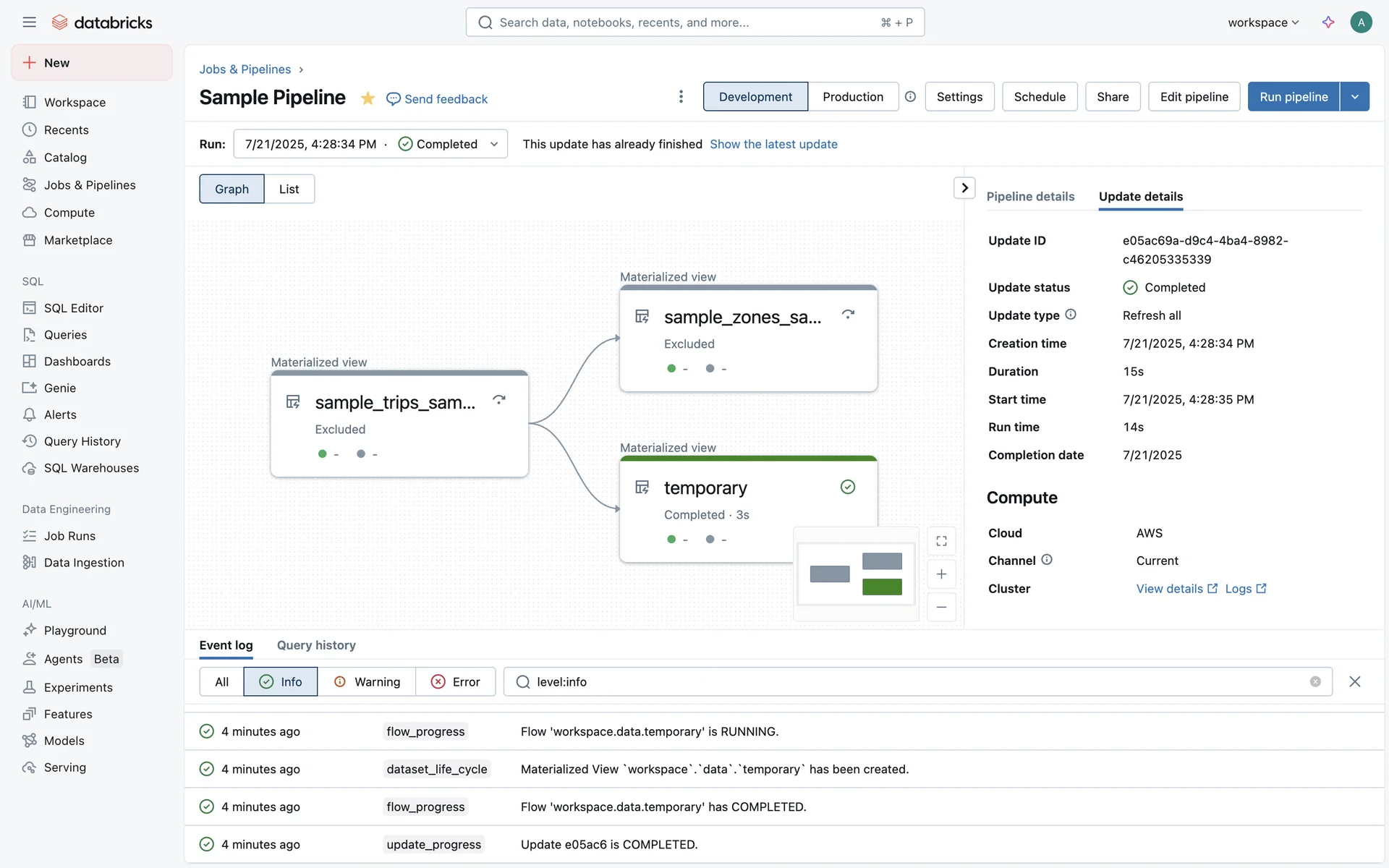The height and width of the screenshot is (868, 1389).
Task: Switch pipeline mode to Production
Action: tap(852, 97)
